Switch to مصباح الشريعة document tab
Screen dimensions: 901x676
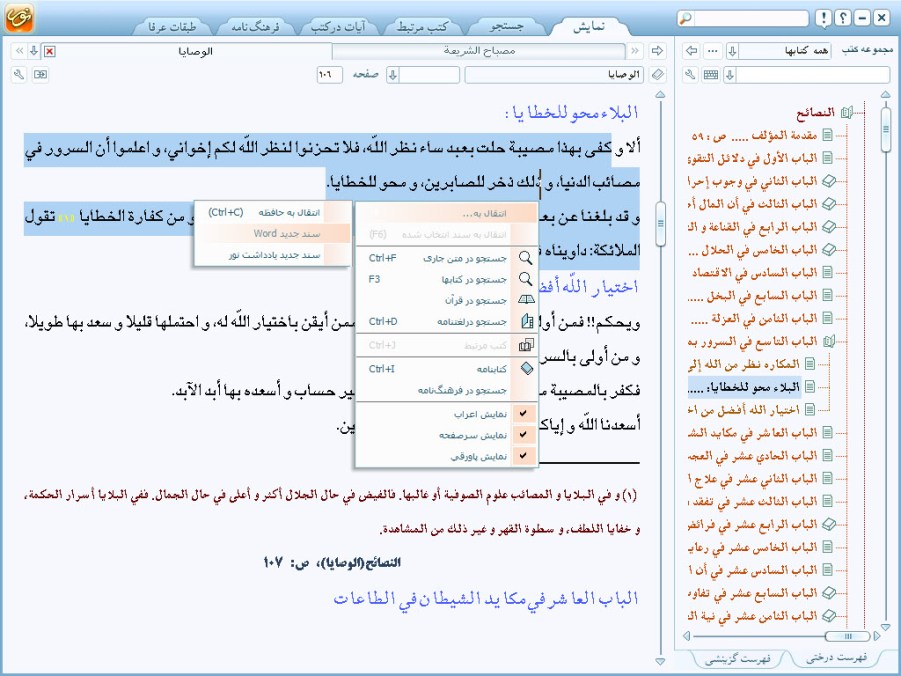(479, 51)
